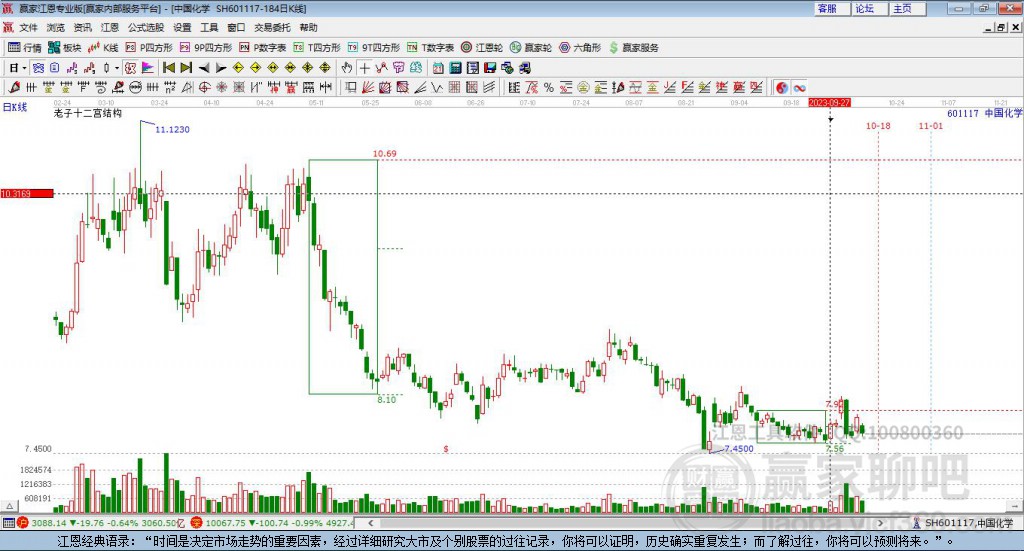The image size is (1024, 551).
Task: Open the 交易委托 menu
Action: tap(272, 27)
